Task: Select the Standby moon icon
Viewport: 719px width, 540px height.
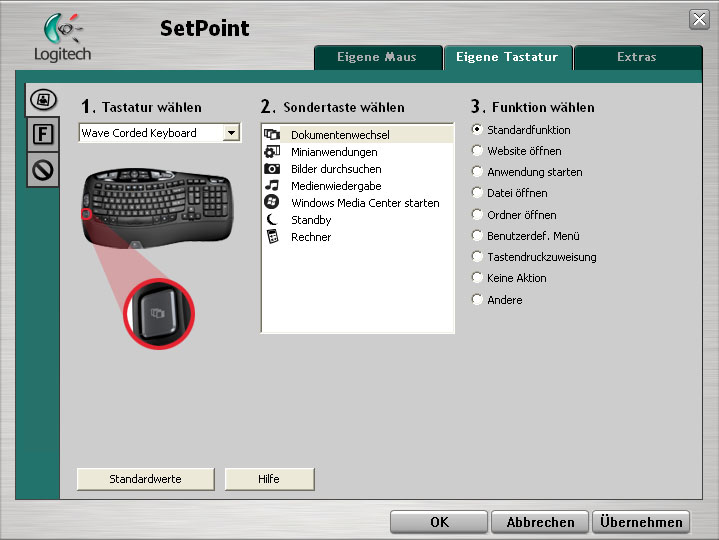Action: 271,220
